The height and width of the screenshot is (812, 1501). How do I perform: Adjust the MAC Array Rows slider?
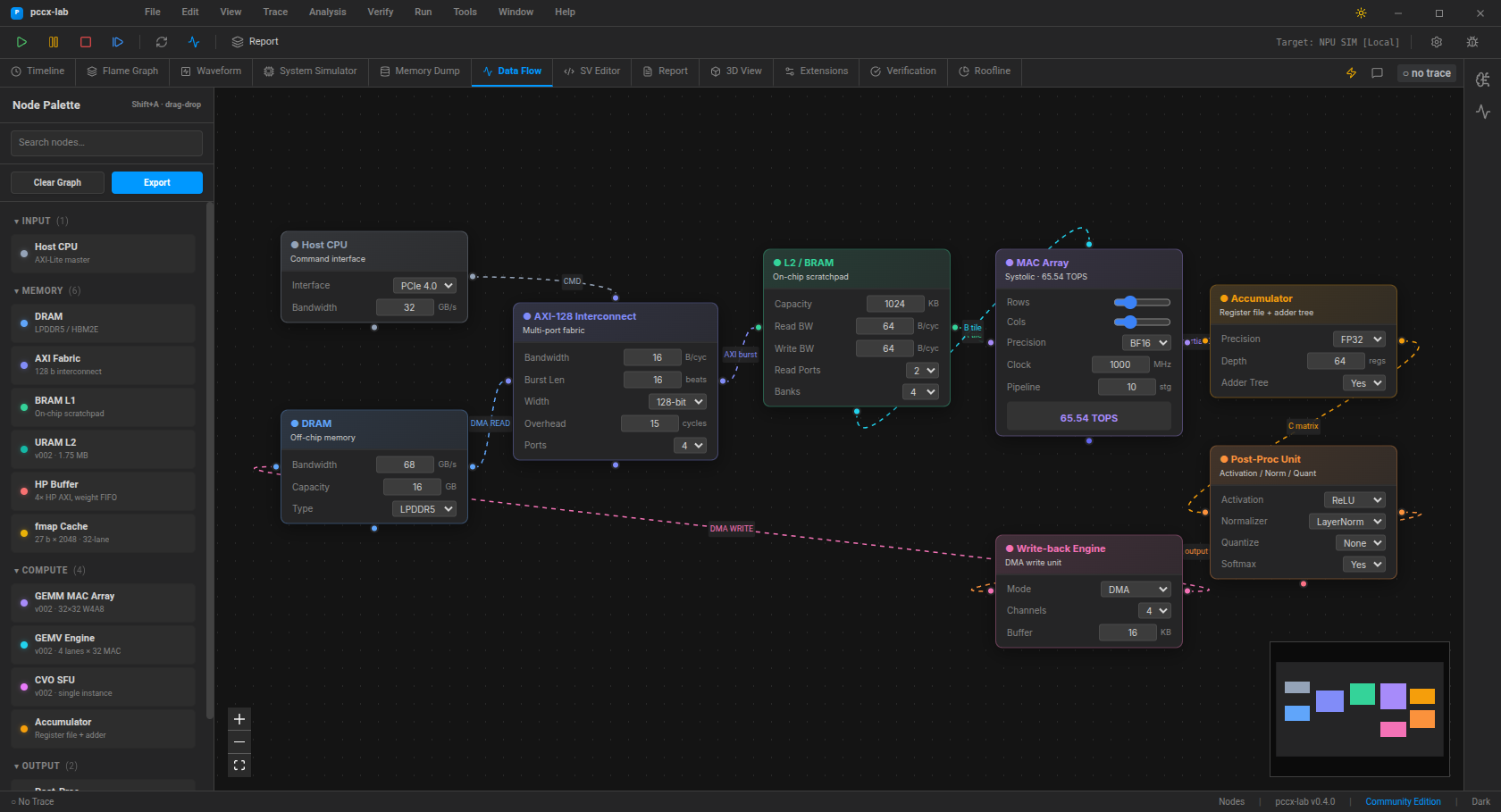1131,303
